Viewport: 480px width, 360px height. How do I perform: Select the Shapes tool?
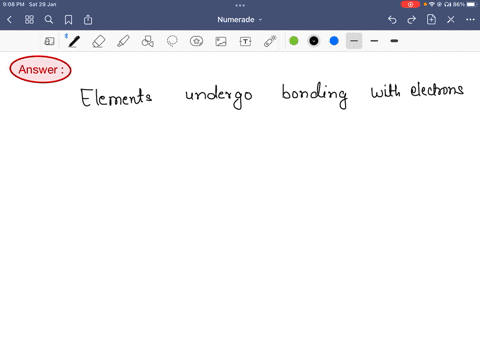coord(148,41)
